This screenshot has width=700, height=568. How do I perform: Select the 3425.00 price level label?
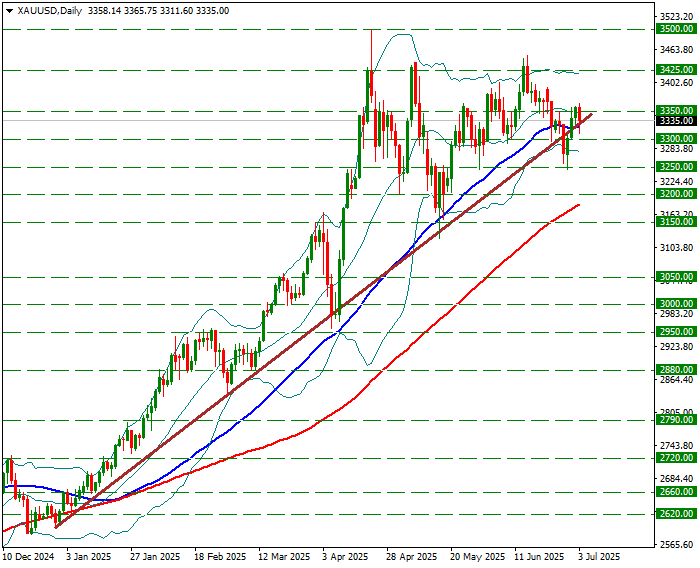[676, 70]
